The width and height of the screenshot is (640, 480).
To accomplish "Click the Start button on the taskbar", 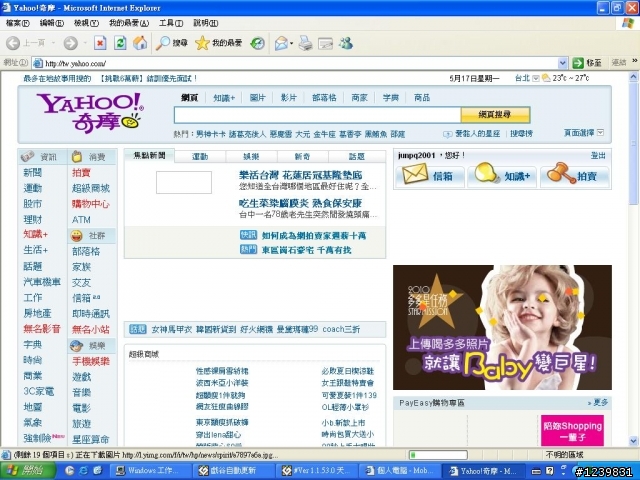I will tap(28, 471).
